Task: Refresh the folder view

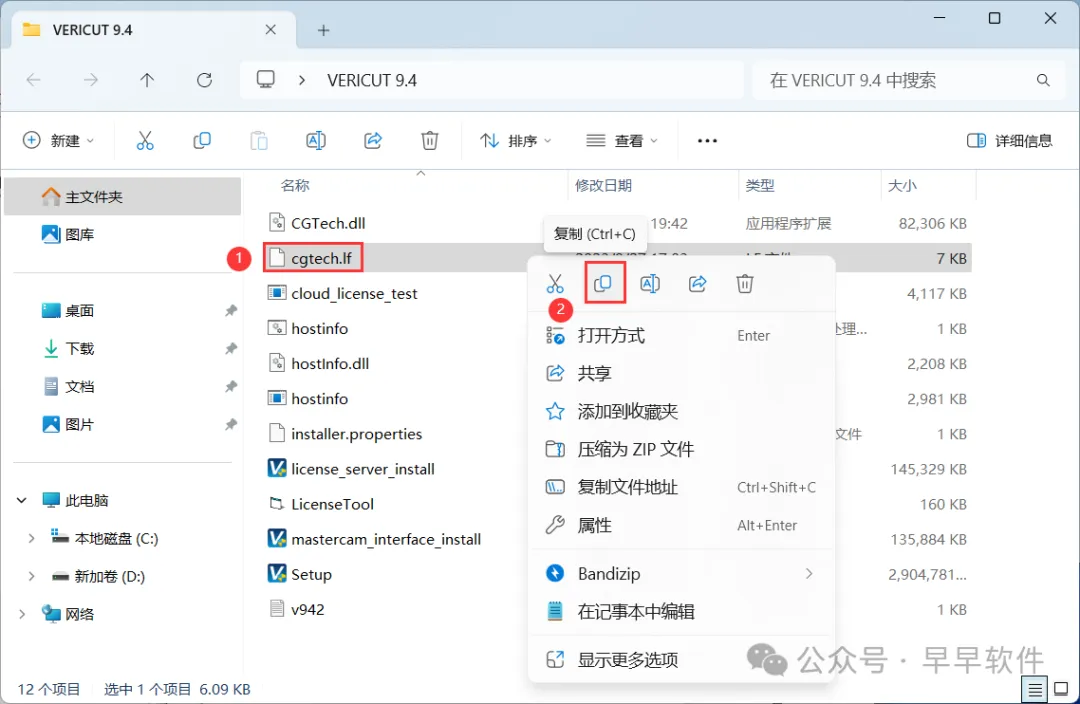Action: [205, 80]
